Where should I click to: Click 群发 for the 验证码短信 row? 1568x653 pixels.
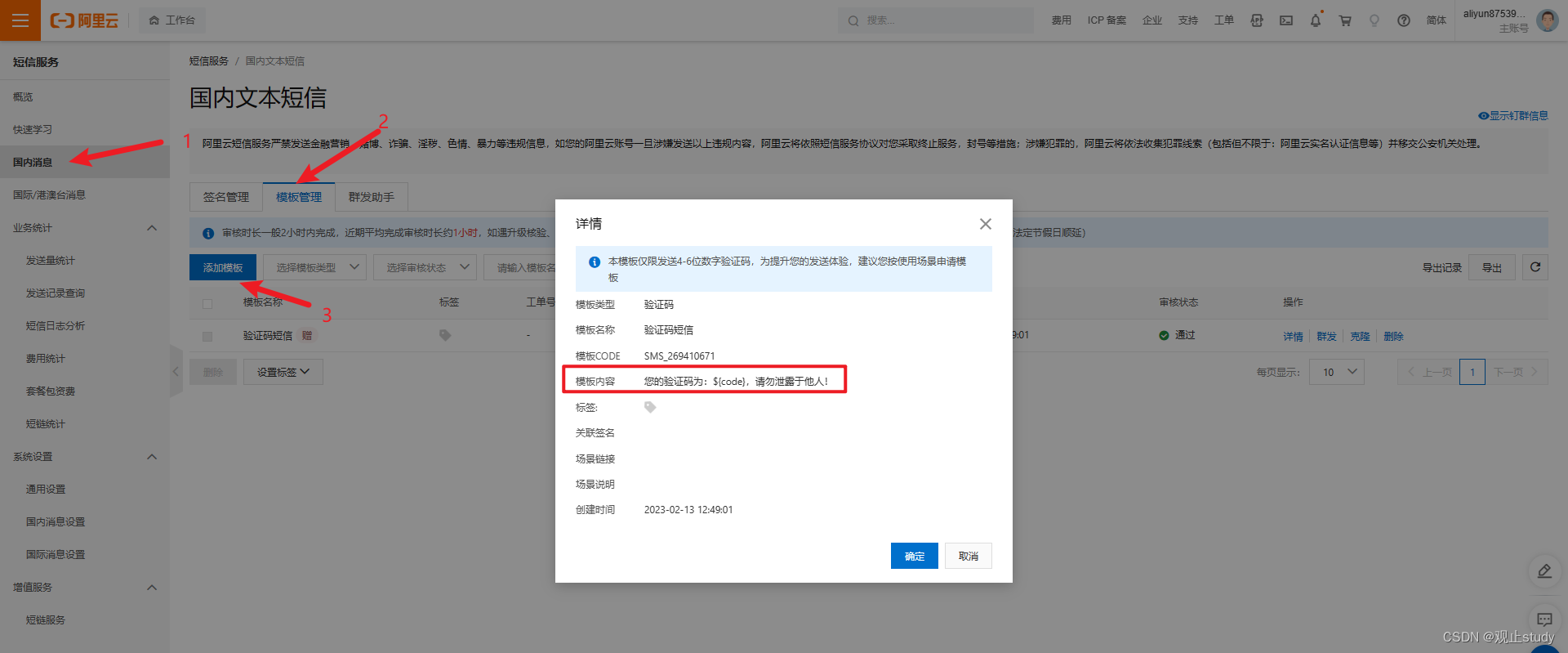coord(1326,336)
